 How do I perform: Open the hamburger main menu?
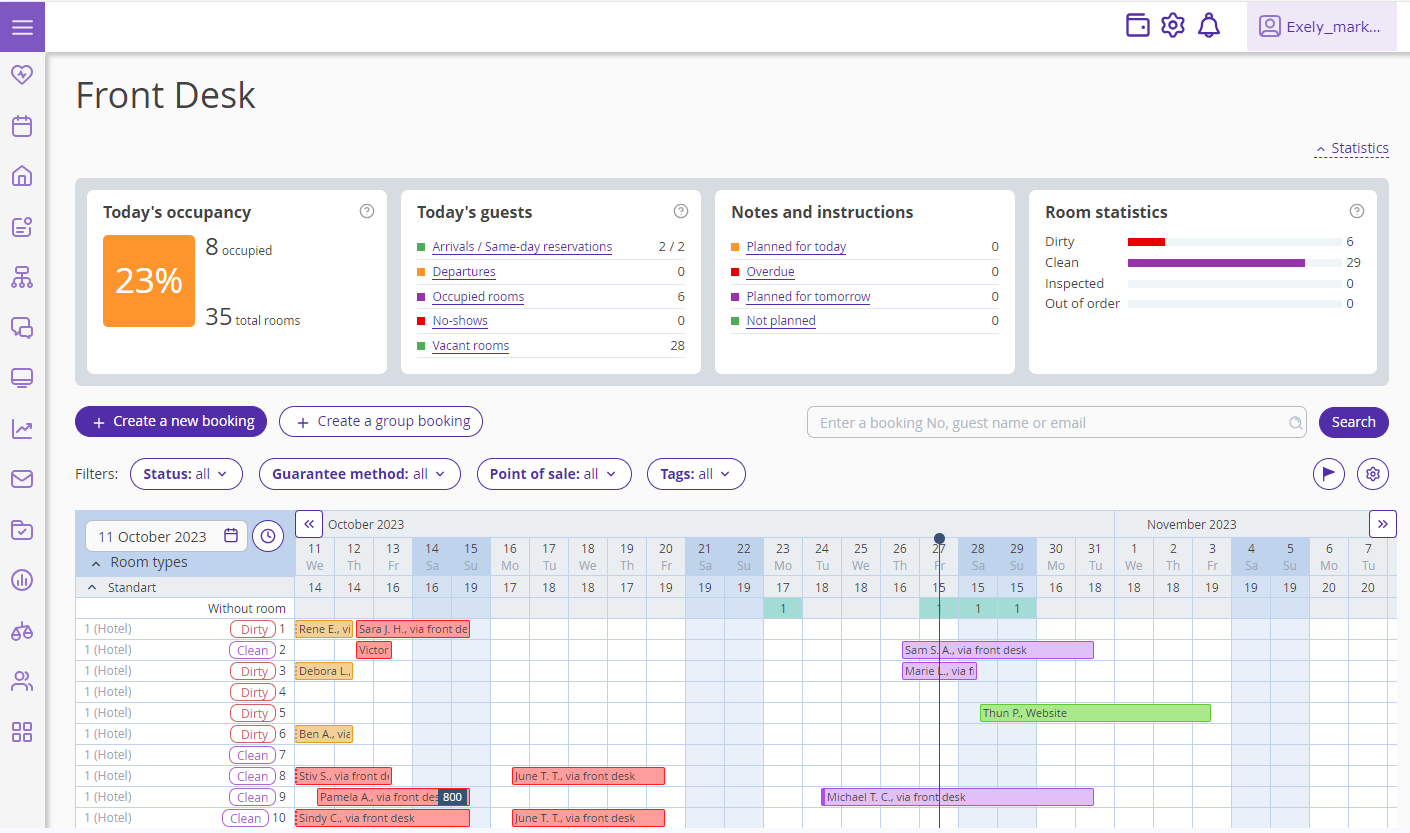tap(22, 27)
